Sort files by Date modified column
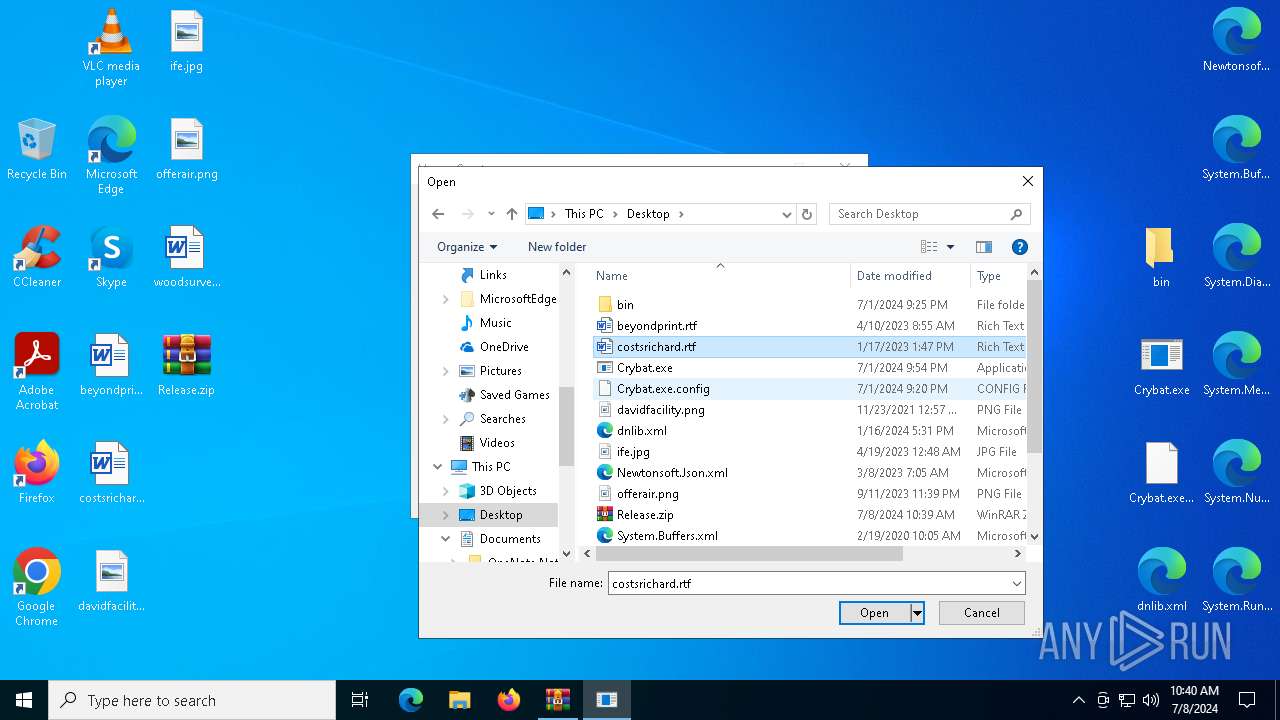 click(910, 276)
